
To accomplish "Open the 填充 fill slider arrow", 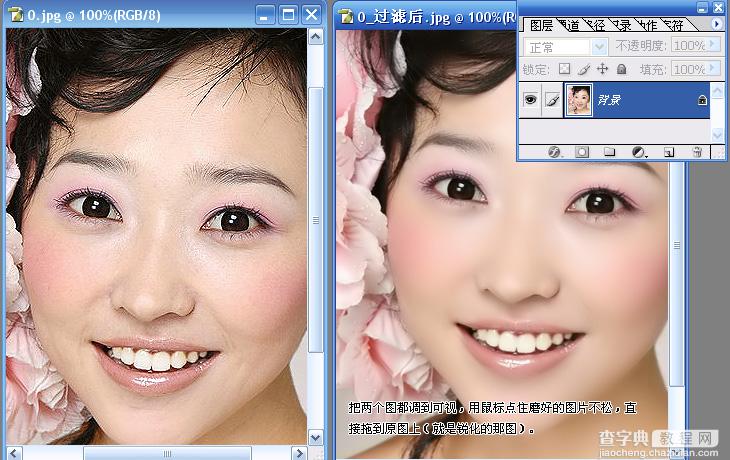I will coord(712,69).
